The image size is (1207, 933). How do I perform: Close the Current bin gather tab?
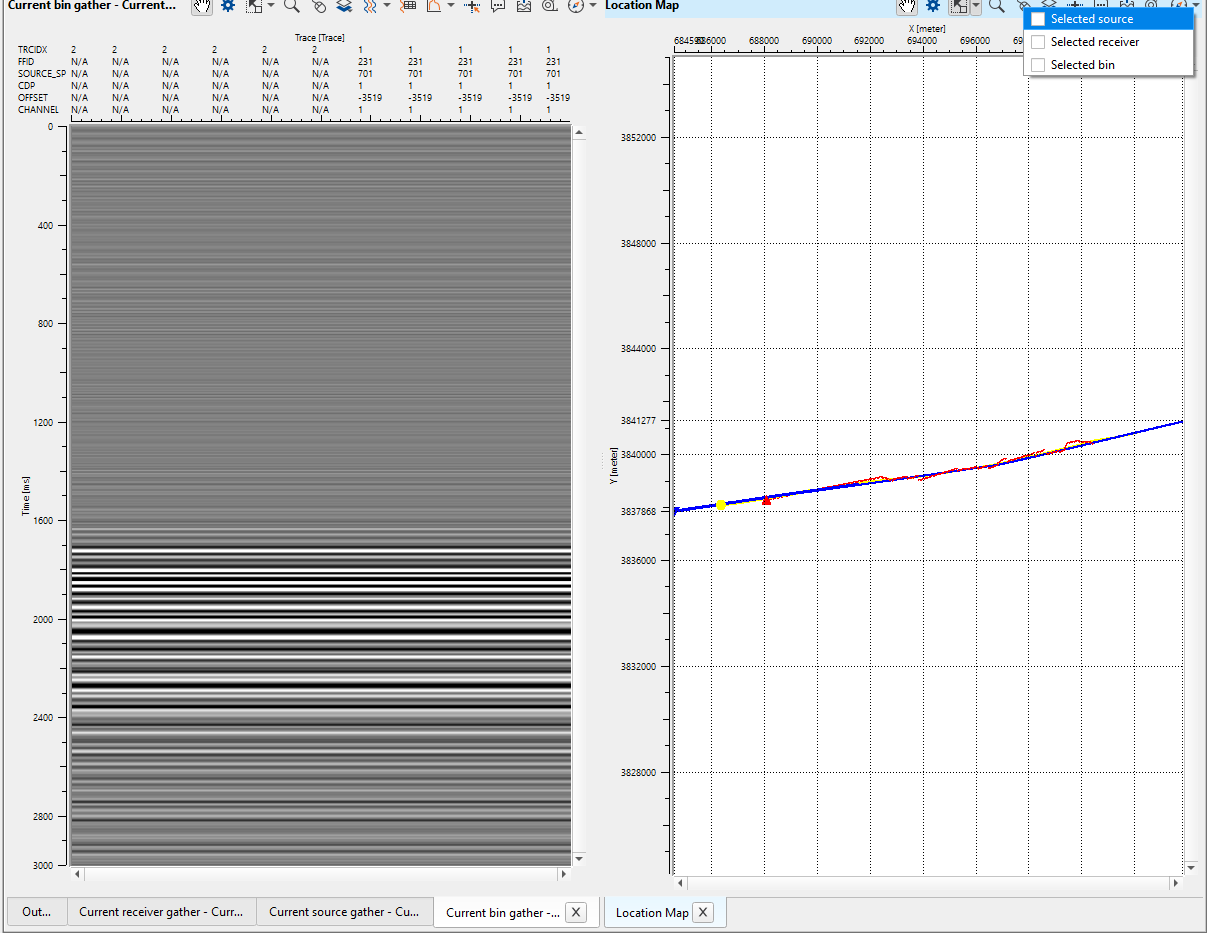(576, 912)
